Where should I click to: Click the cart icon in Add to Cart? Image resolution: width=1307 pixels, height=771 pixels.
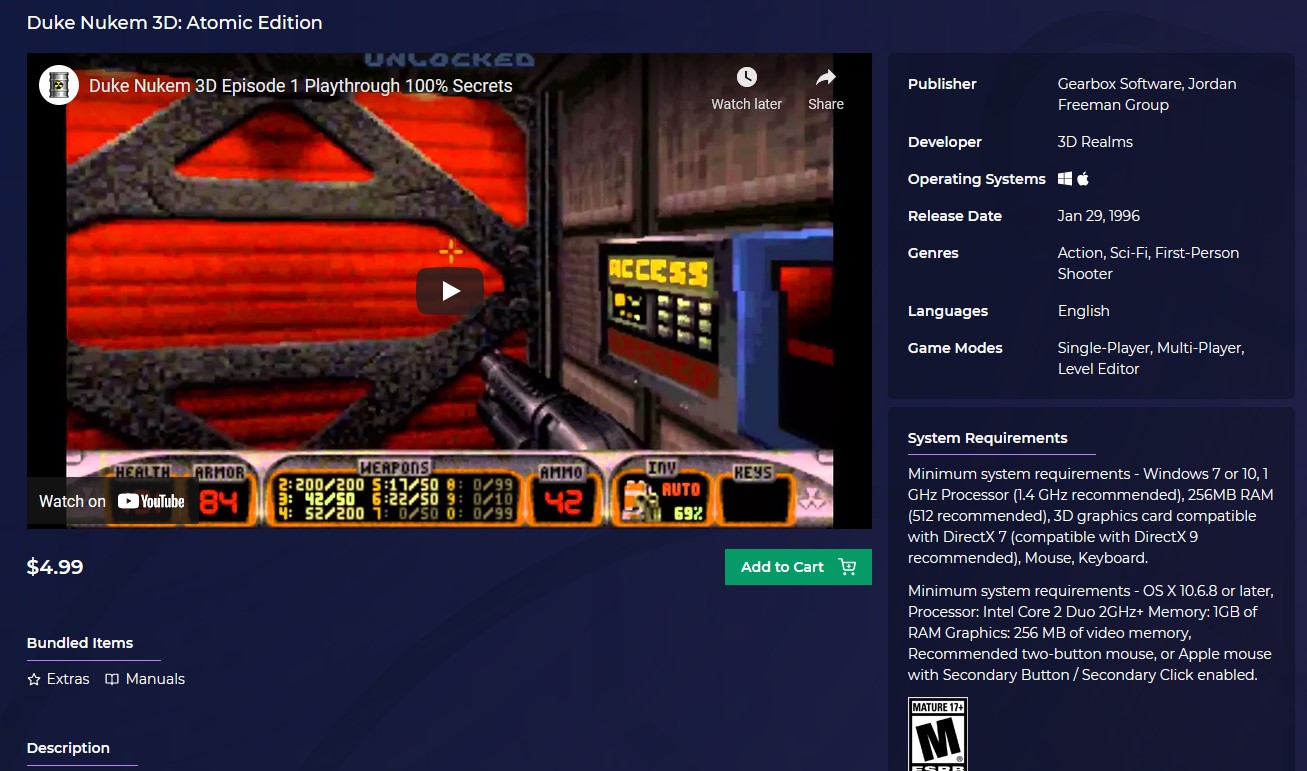pos(847,567)
